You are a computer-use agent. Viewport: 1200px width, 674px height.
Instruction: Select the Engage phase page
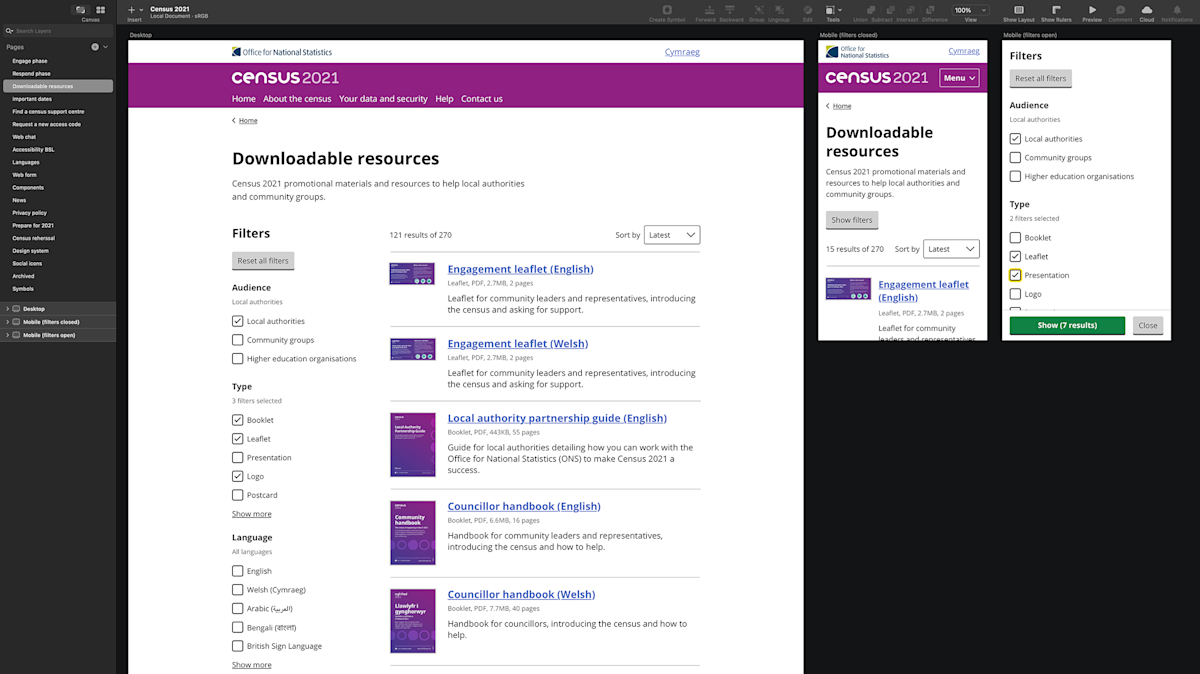point(30,61)
